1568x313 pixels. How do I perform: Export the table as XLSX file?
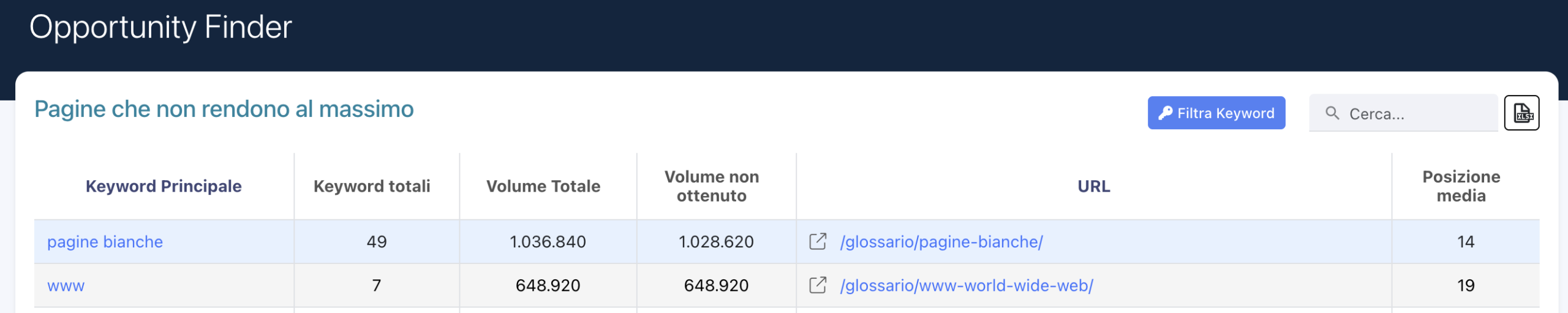tap(1522, 113)
